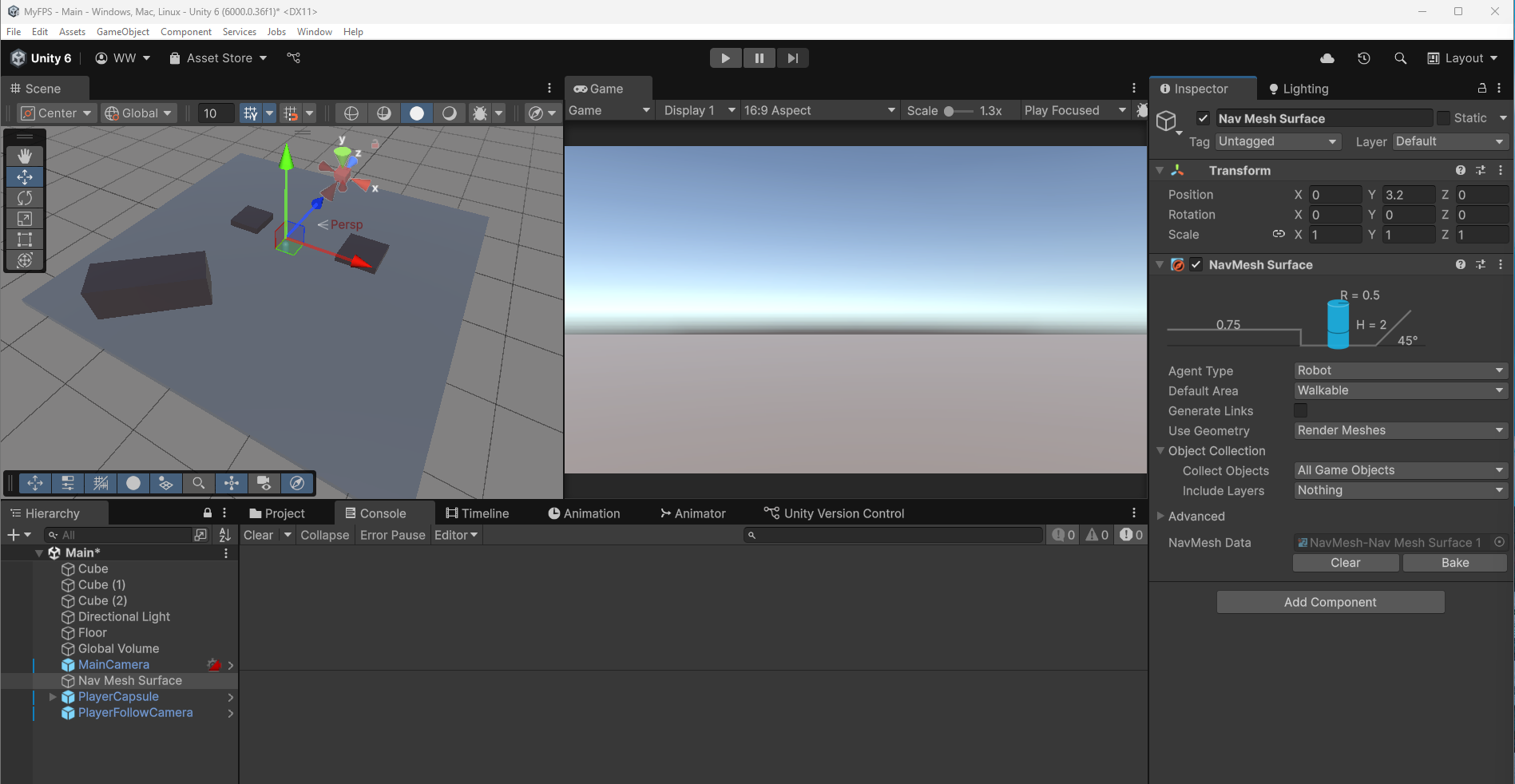The height and width of the screenshot is (784, 1515).
Task: Lock the Inspector panel
Action: pos(1481,89)
